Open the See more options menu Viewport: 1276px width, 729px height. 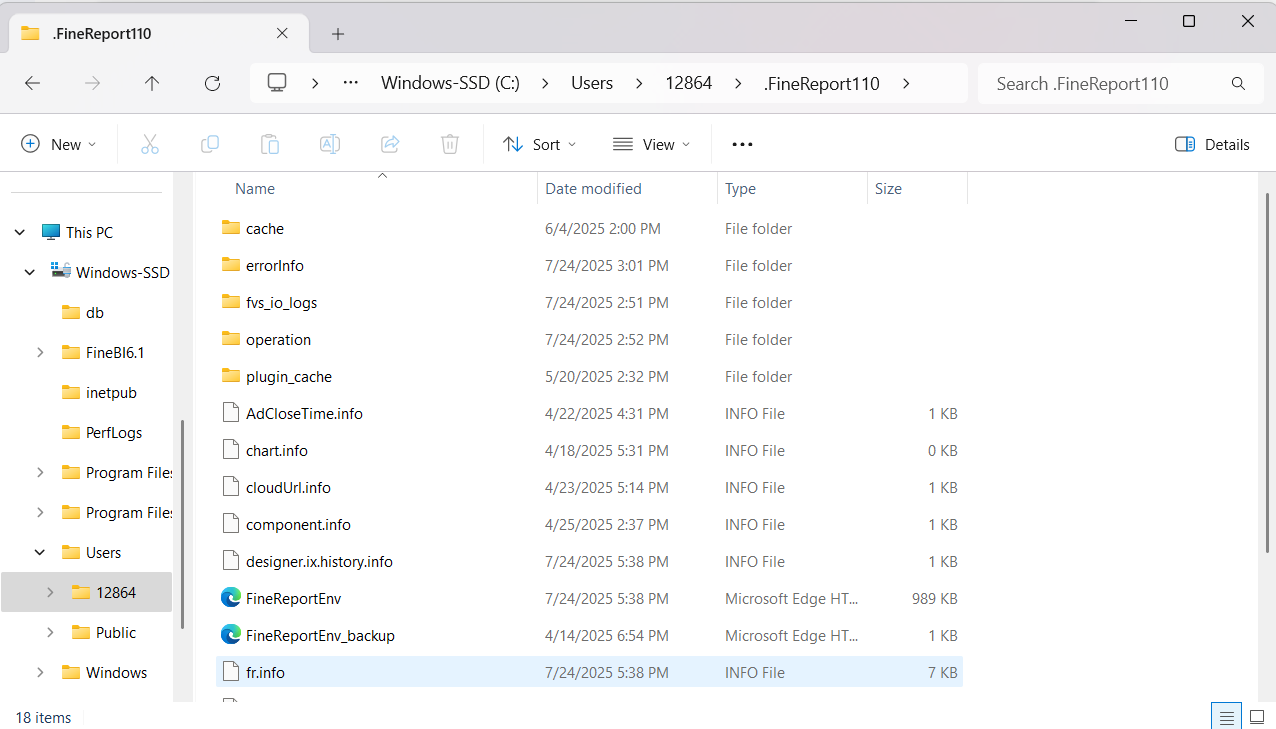[x=741, y=144]
